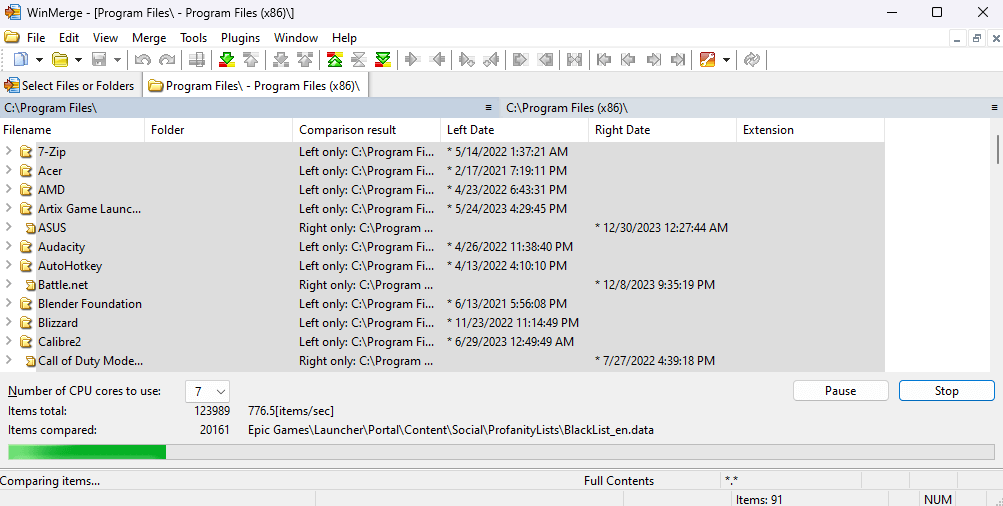Switch to Program Files comparison tab
Screen dimensions: 1003x506
pyautogui.click(x=255, y=86)
